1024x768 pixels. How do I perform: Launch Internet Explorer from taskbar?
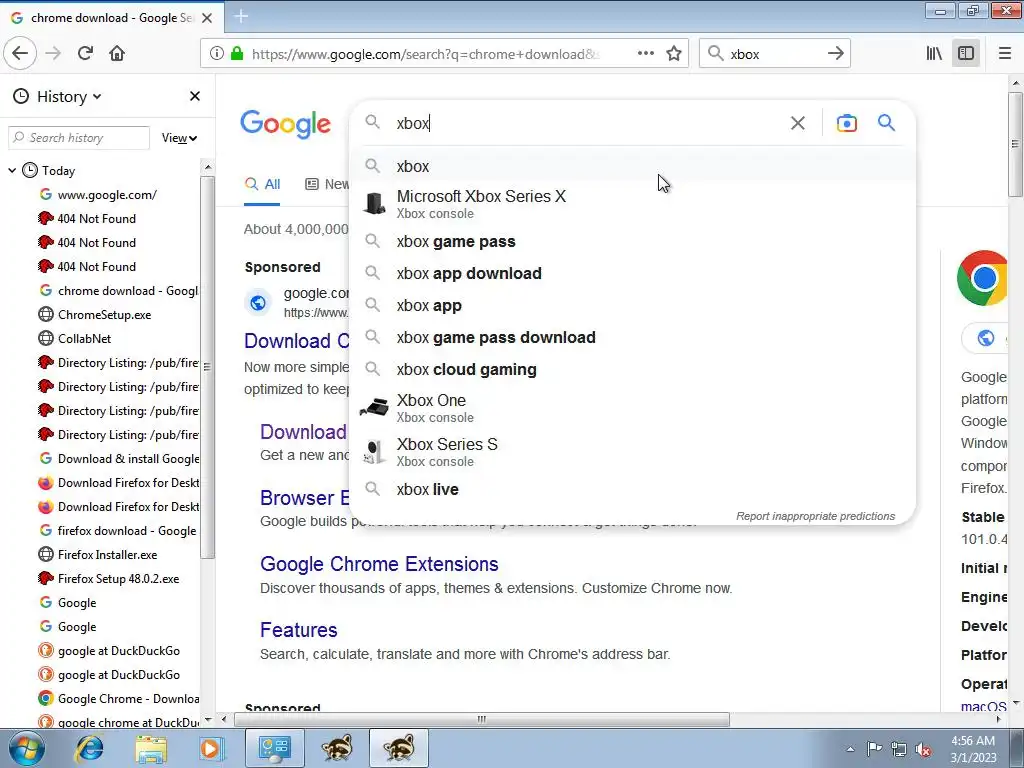(89, 748)
